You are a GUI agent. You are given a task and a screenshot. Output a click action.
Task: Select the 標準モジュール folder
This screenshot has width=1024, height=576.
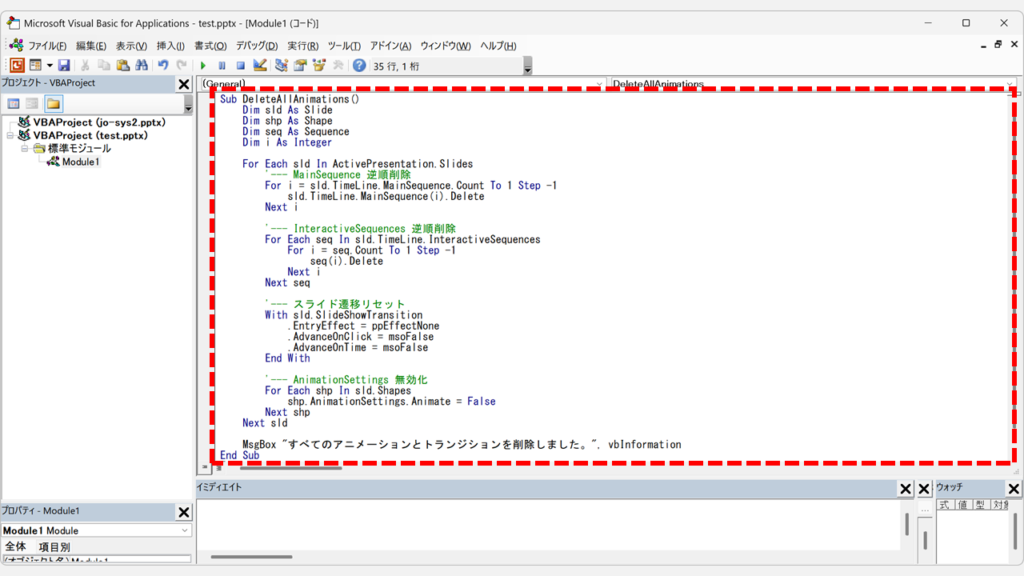coord(79,148)
